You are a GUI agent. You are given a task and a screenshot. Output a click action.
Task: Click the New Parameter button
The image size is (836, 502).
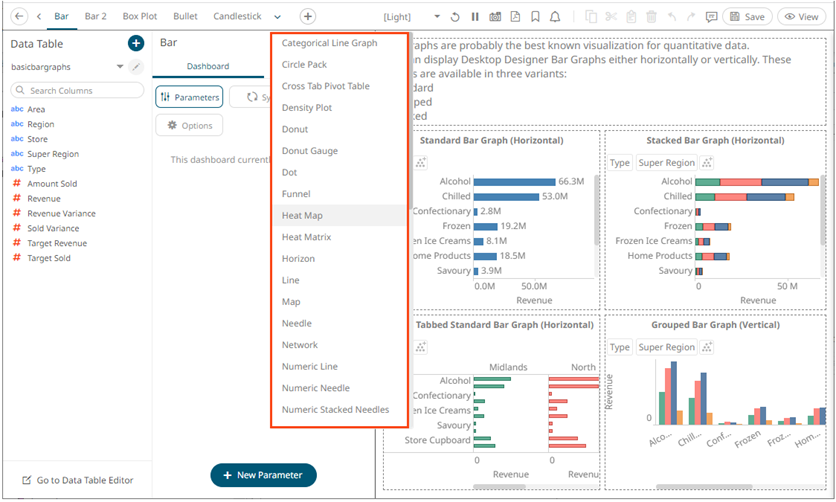(x=263, y=475)
